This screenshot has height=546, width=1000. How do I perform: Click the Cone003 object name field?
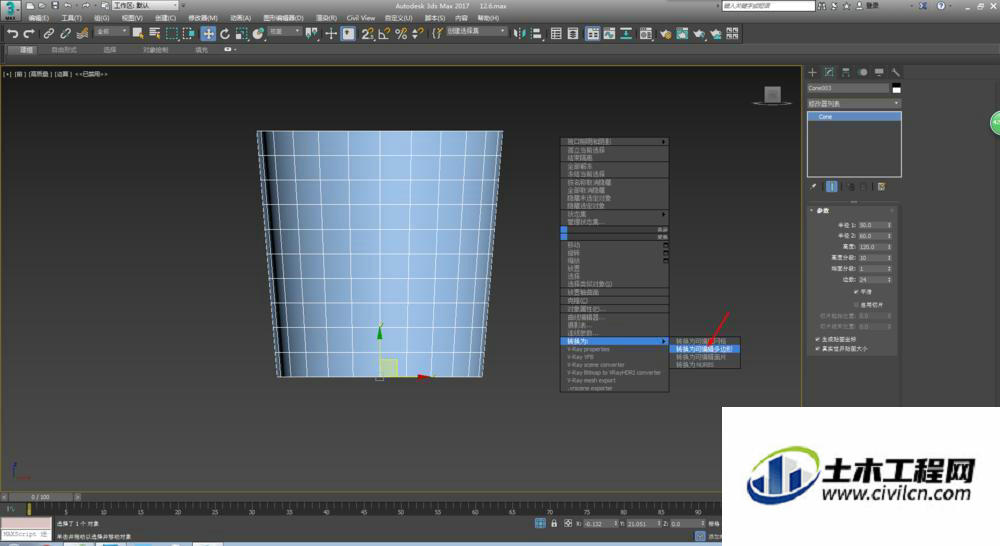pyautogui.click(x=848, y=88)
